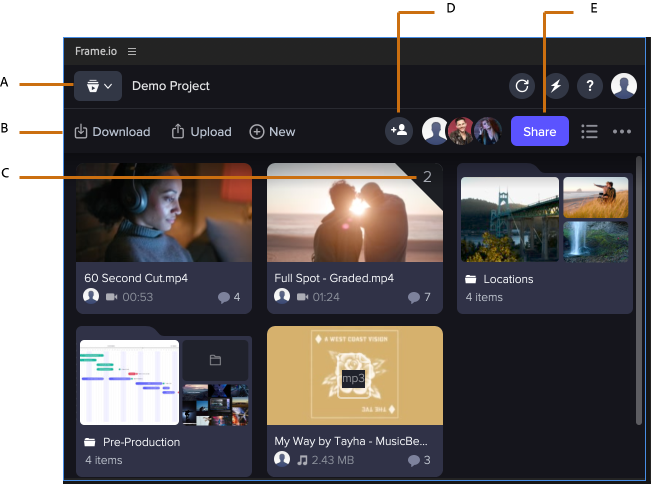Click the grassy coast image in Locations folder
The width and height of the screenshot is (651, 484).
tap(596, 197)
